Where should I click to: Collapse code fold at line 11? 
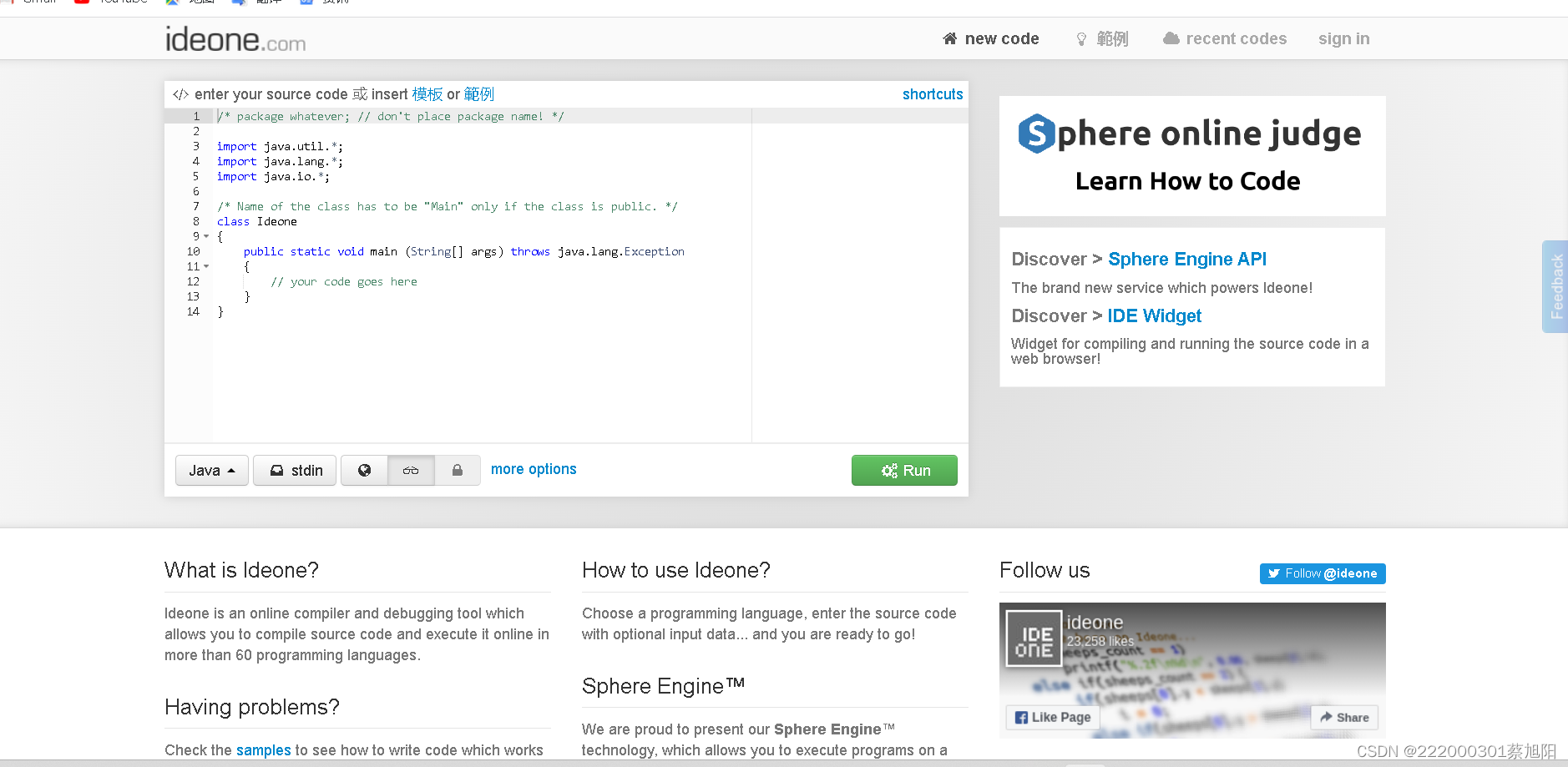(x=206, y=266)
